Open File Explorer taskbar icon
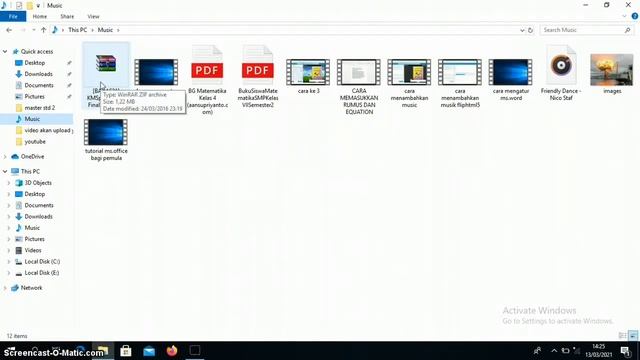Screen dimensions: 640x360 pyautogui.click(x=103, y=351)
